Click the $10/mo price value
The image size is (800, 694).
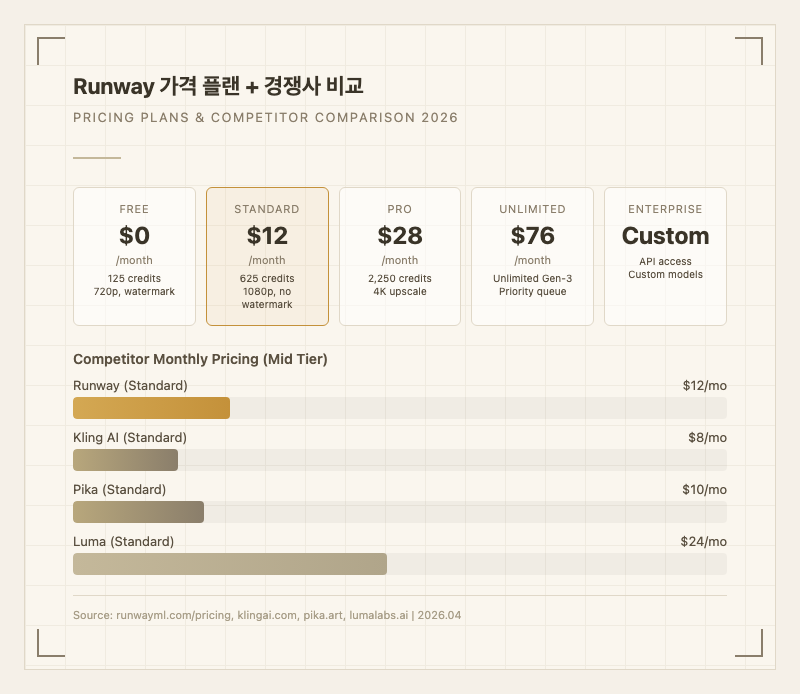[704, 490]
